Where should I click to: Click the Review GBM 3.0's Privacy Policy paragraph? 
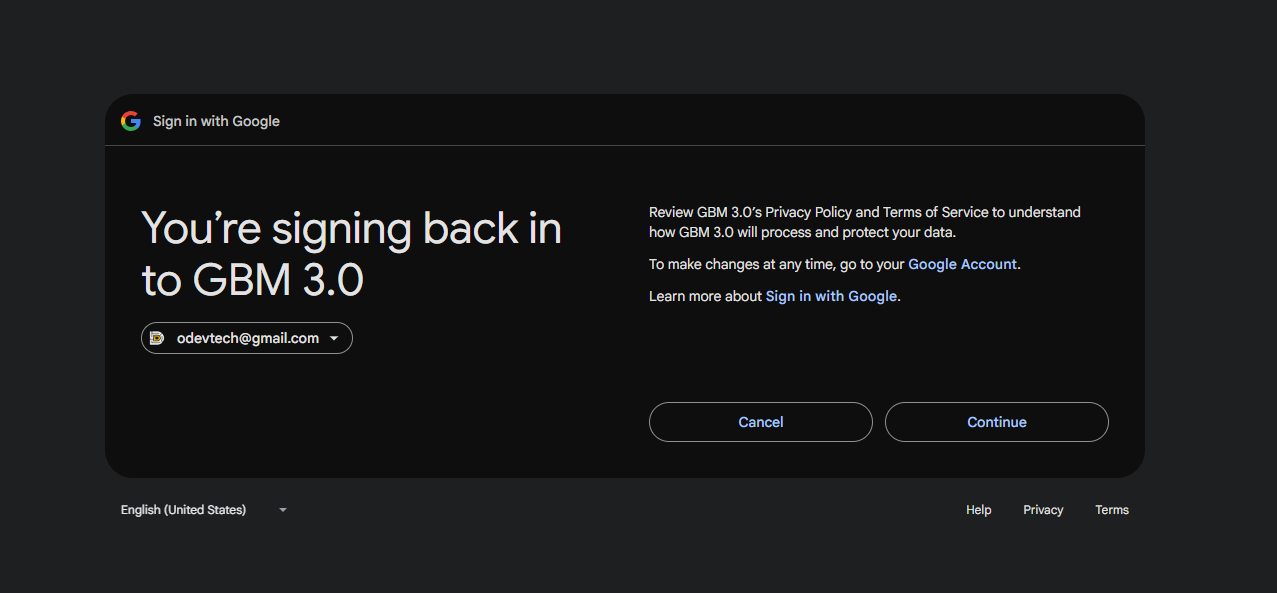click(865, 222)
